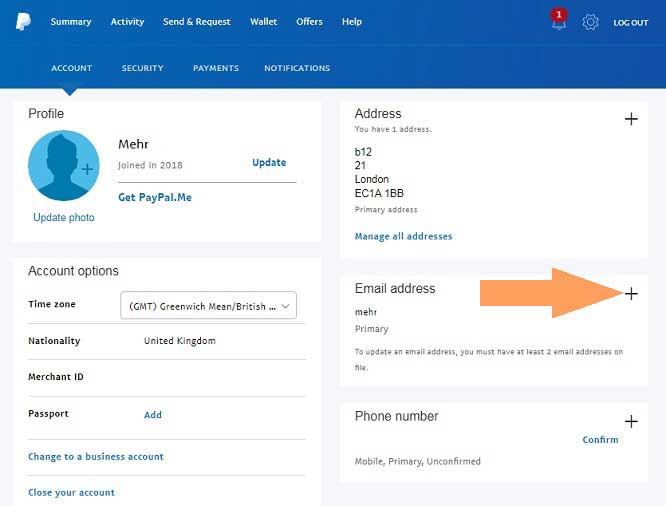Click the PayPal logo icon

click(23, 22)
